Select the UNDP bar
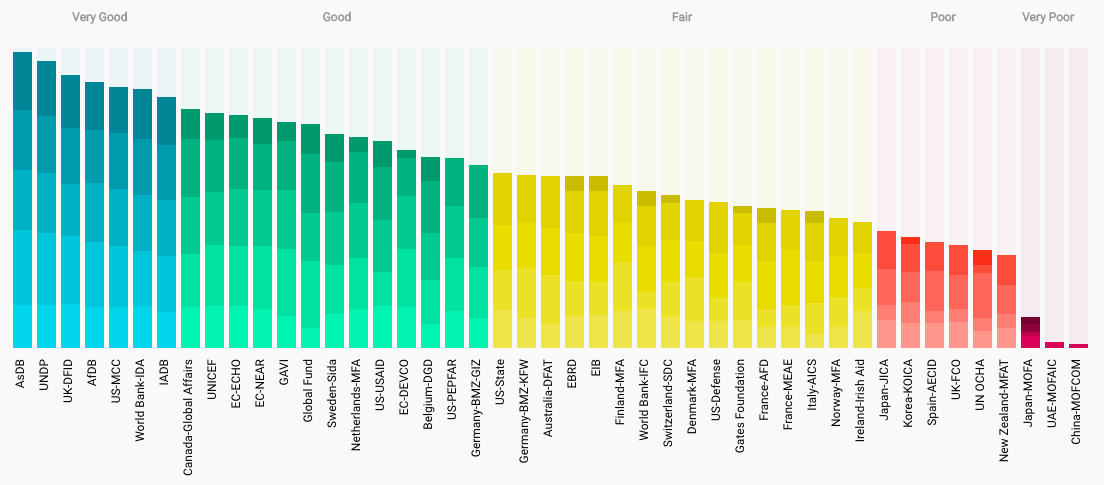Viewport: 1104px width, 485px height. (x=46, y=204)
